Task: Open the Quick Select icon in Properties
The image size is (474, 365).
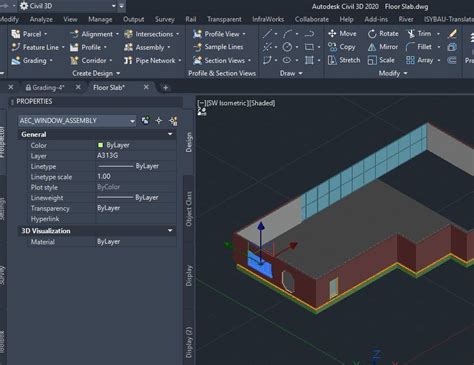Action: pyautogui.click(x=173, y=120)
